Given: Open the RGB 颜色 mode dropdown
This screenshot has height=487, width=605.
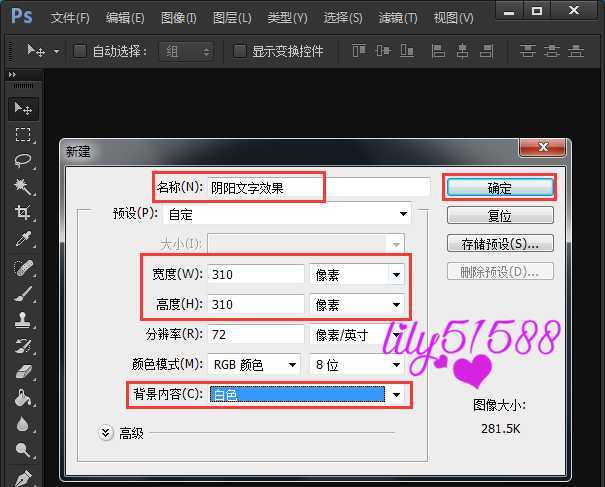Looking at the screenshot, I should click(254, 365).
